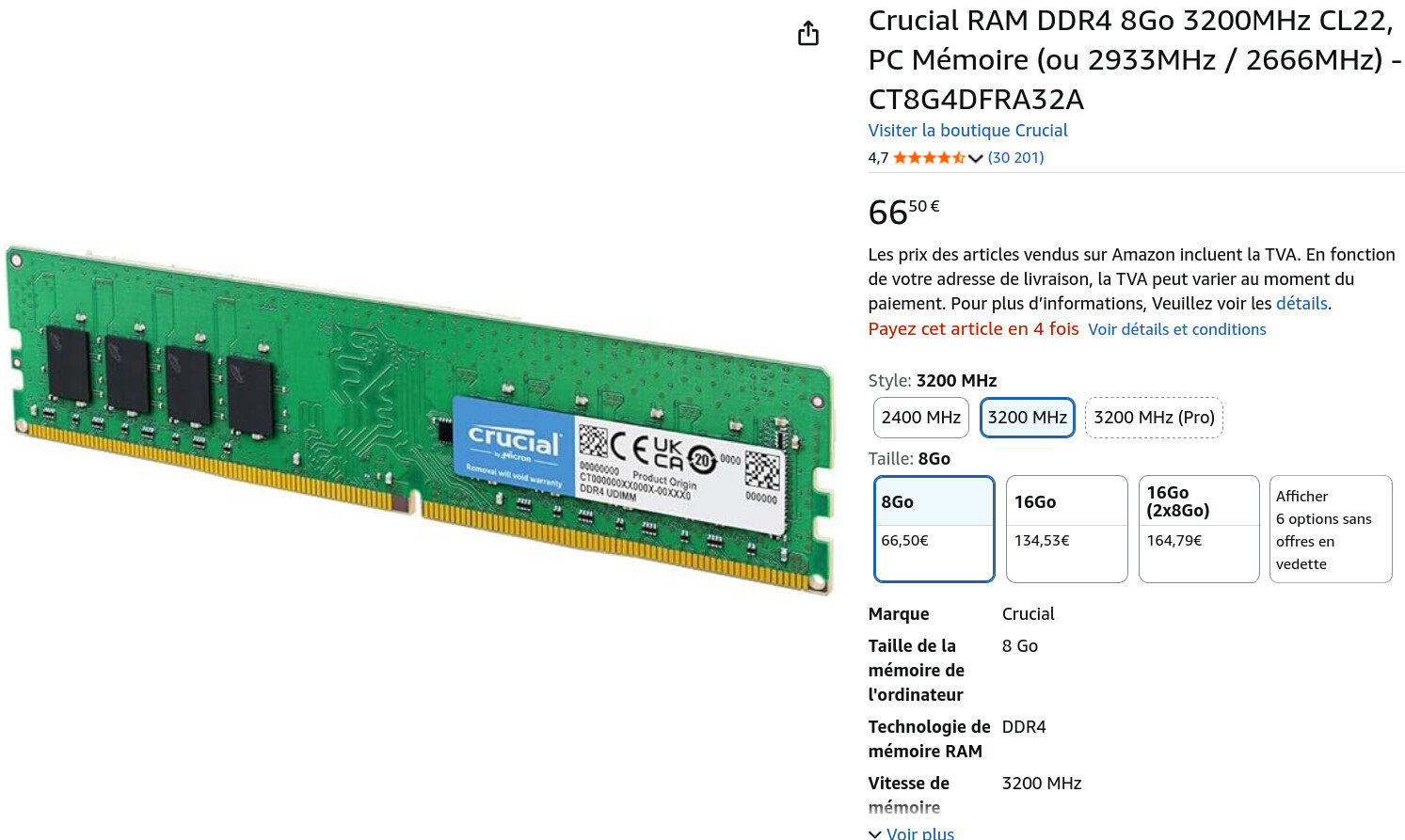Viewport: 1405px width, 840px height.
Task: Click the Crucial RAM product image
Action: pos(421,421)
